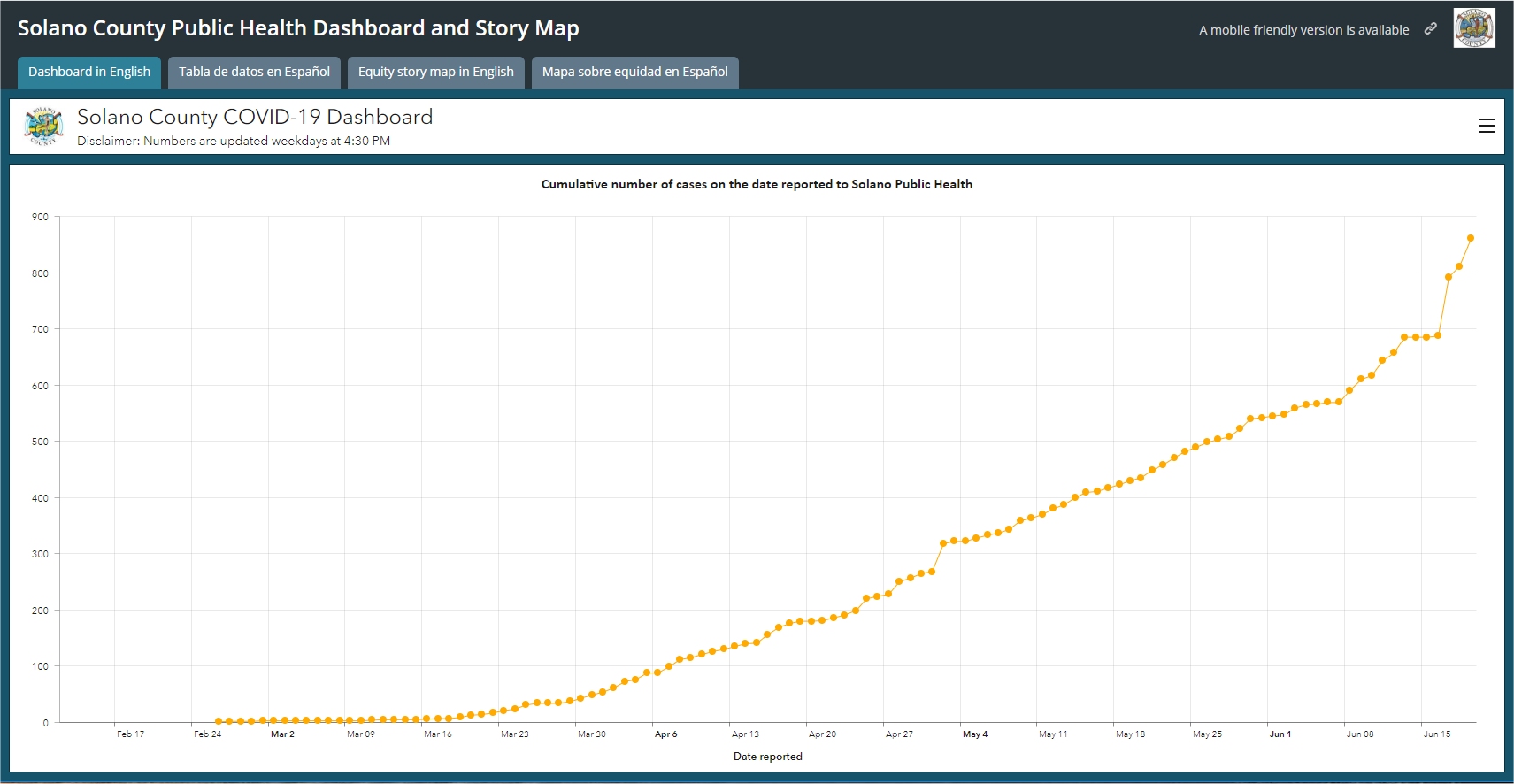Switch to Dashboard in English tab
The height and width of the screenshot is (784, 1514).
pyautogui.click(x=89, y=73)
